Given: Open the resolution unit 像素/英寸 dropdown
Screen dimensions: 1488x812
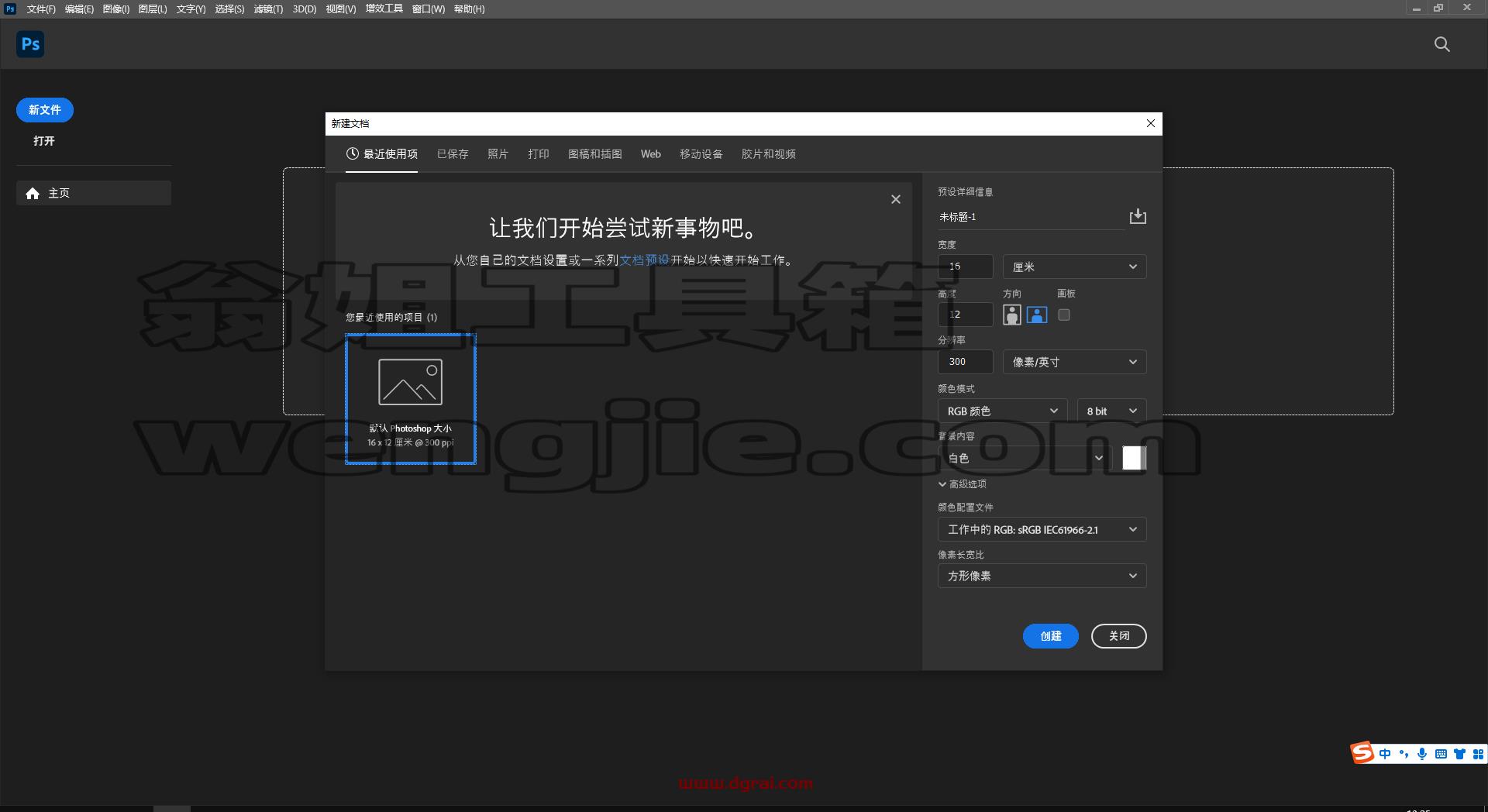Looking at the screenshot, I should pos(1074,362).
